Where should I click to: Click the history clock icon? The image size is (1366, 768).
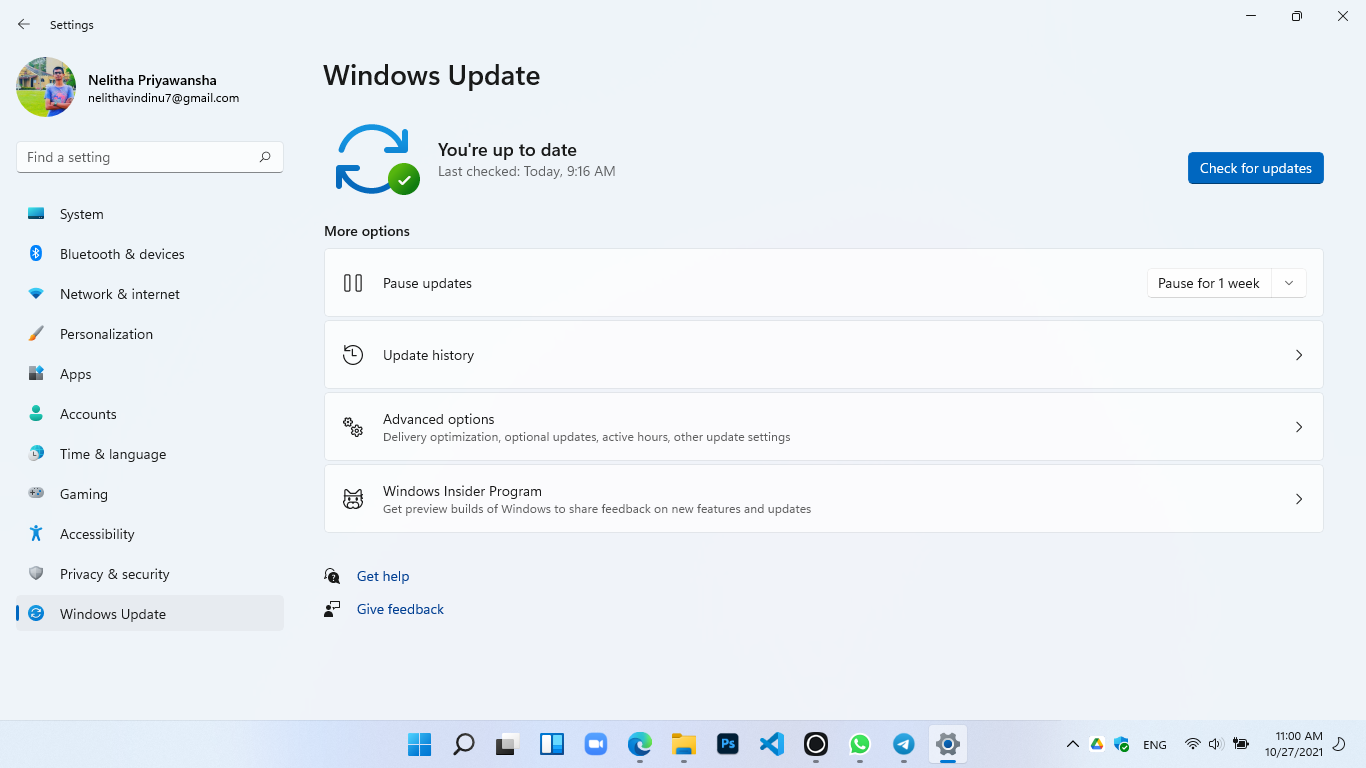click(353, 355)
